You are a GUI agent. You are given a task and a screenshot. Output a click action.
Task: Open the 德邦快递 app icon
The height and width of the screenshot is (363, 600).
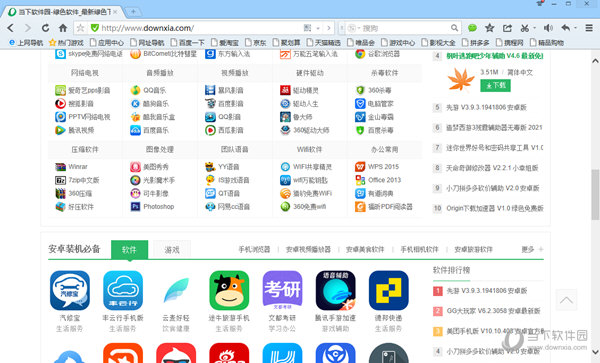click(389, 290)
